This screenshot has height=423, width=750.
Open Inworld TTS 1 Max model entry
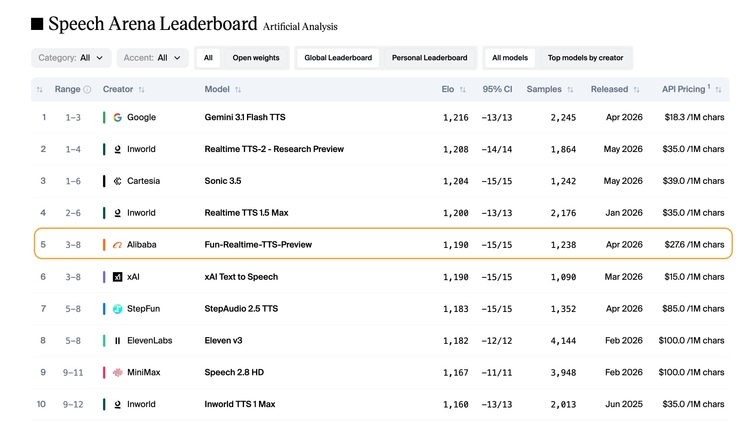(240, 404)
